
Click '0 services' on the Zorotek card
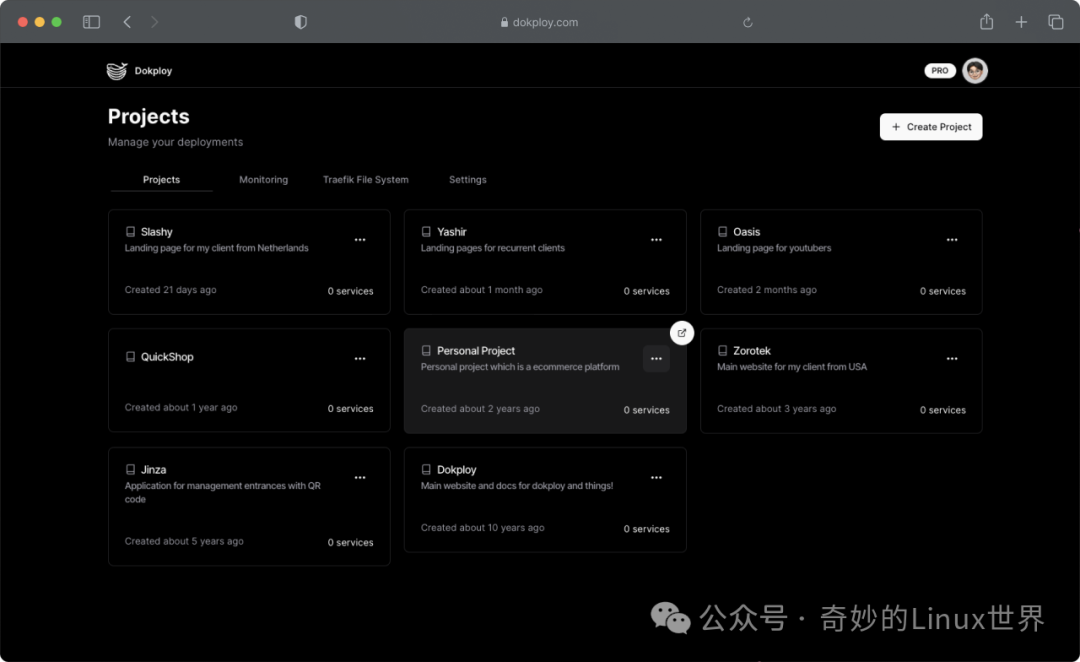tap(942, 409)
